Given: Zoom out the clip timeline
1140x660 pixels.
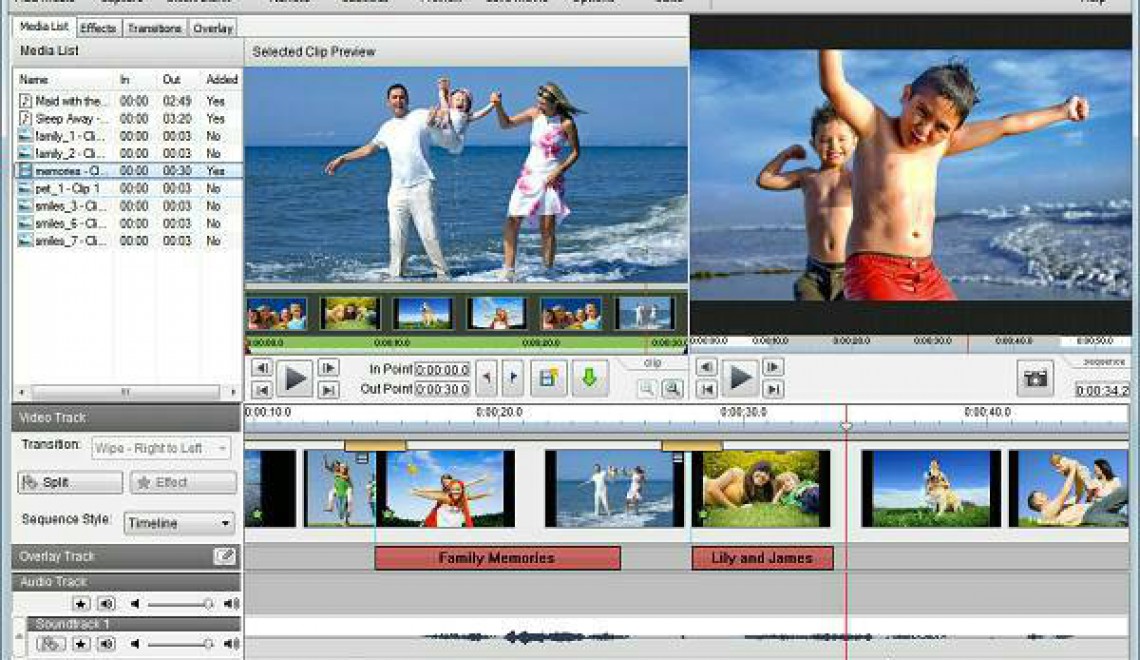Looking at the screenshot, I should click(x=646, y=389).
